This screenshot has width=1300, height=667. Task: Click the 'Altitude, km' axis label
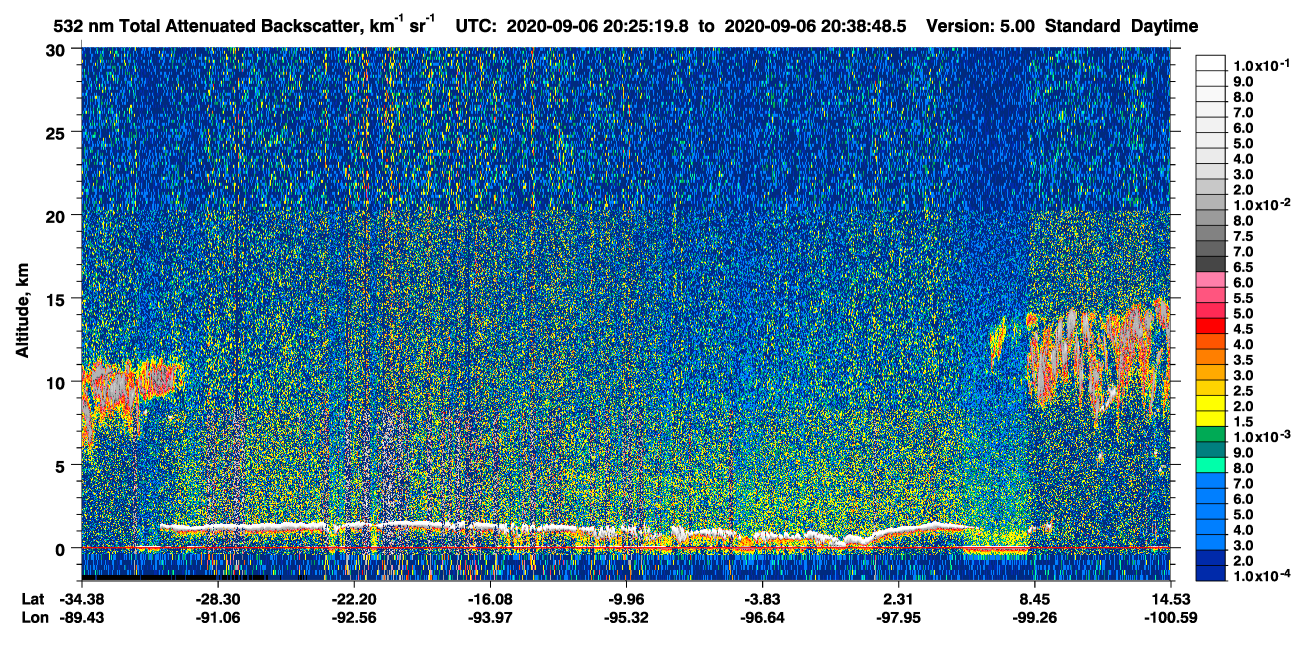coord(22,312)
